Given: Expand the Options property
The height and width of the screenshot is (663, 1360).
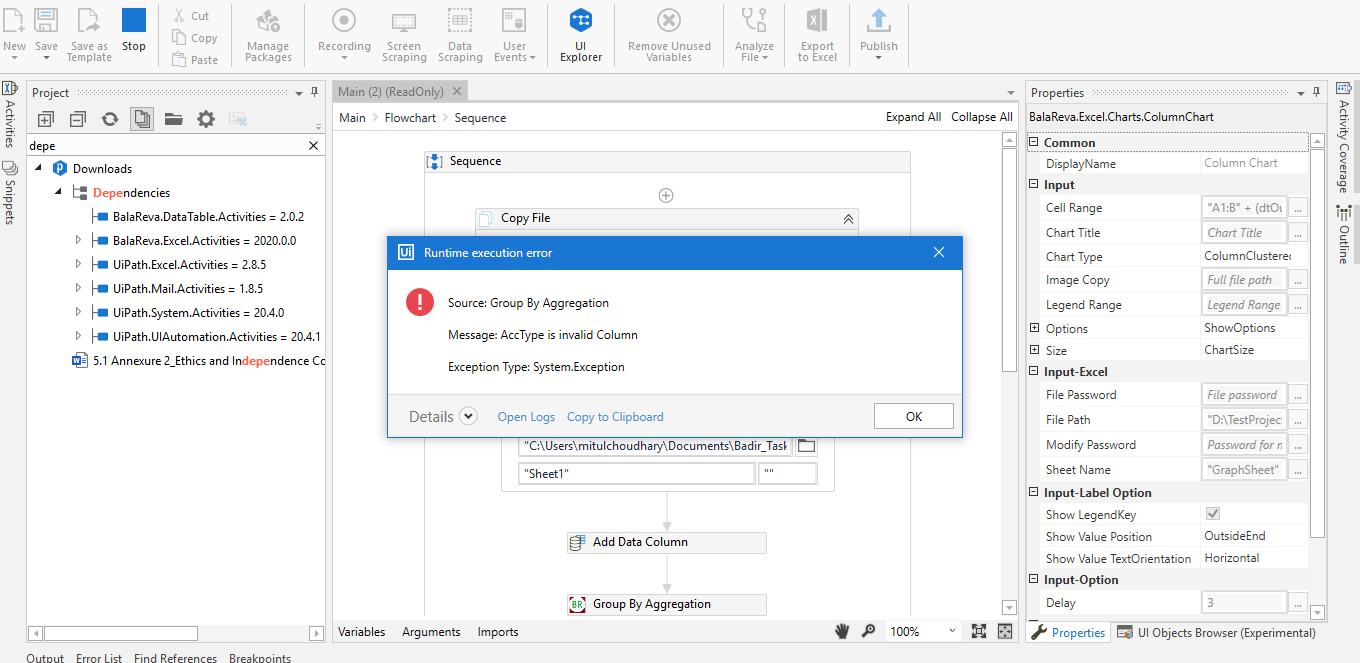Looking at the screenshot, I should click(x=1034, y=328).
